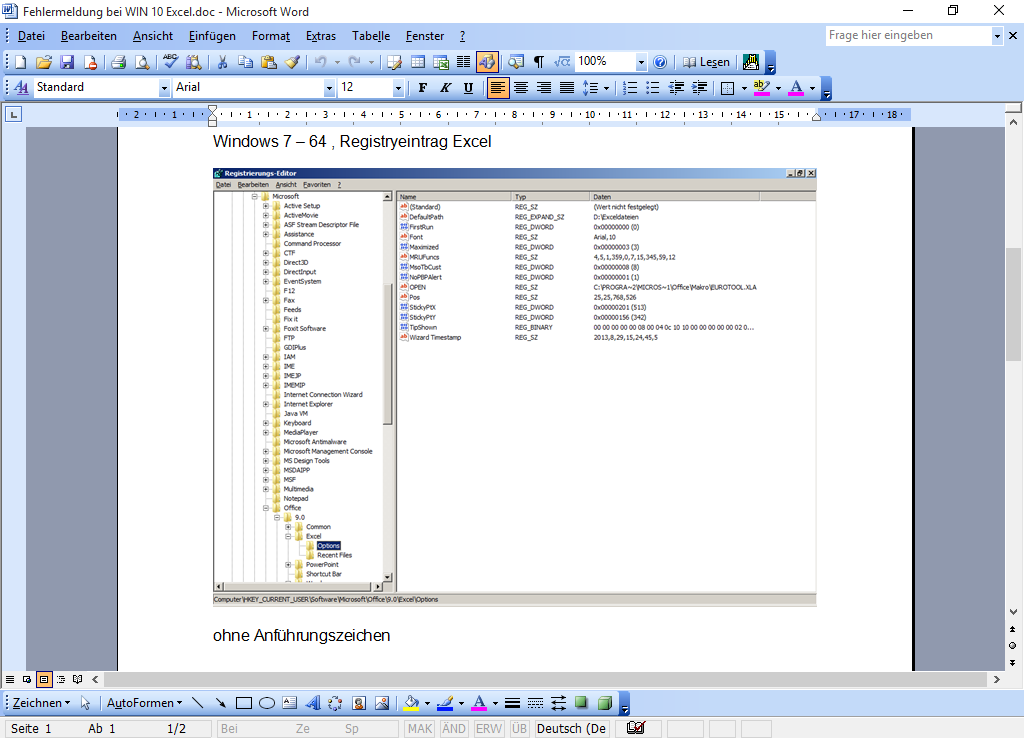1024x738 pixels.
Task: Toggle justified text alignment
Action: (x=567, y=88)
